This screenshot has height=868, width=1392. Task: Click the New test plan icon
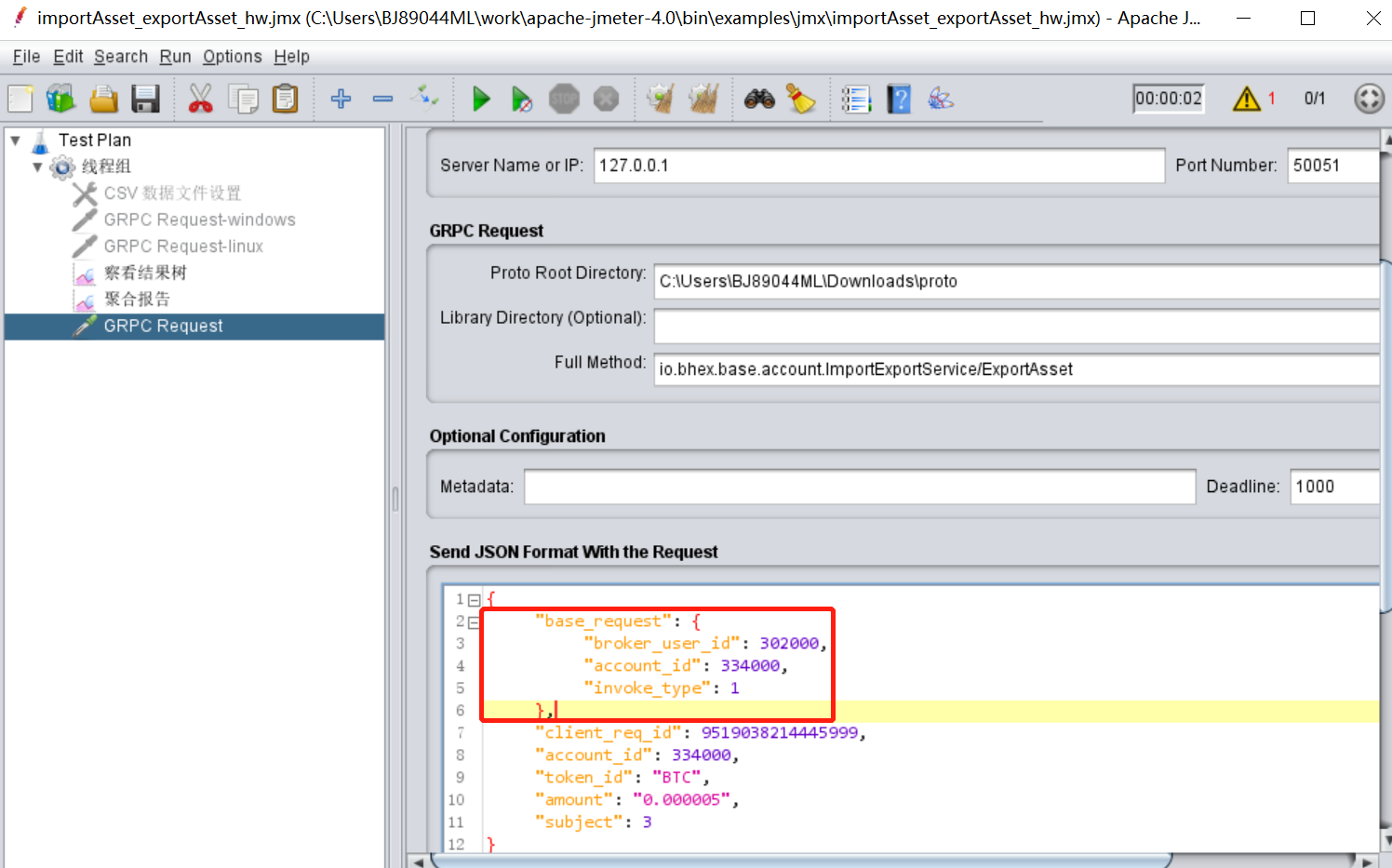tap(20, 99)
